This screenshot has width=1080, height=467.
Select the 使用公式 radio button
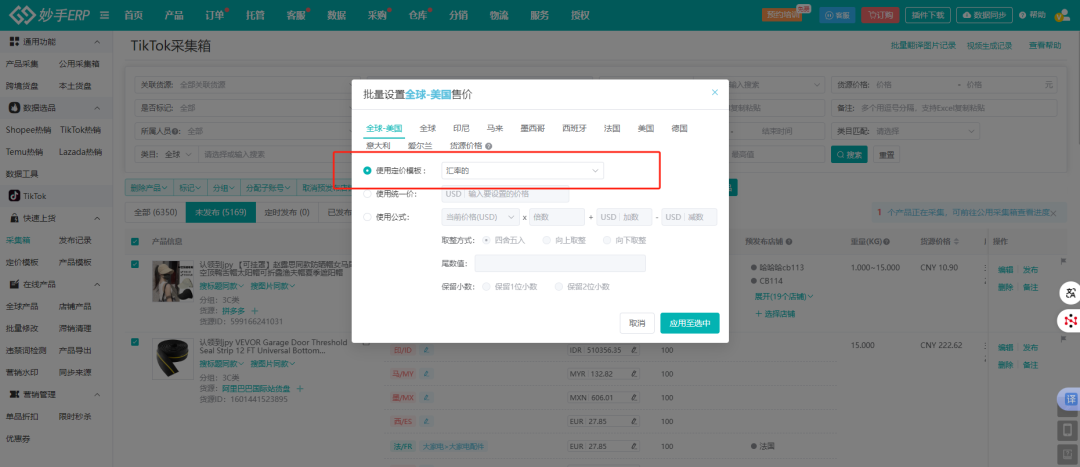[367, 217]
